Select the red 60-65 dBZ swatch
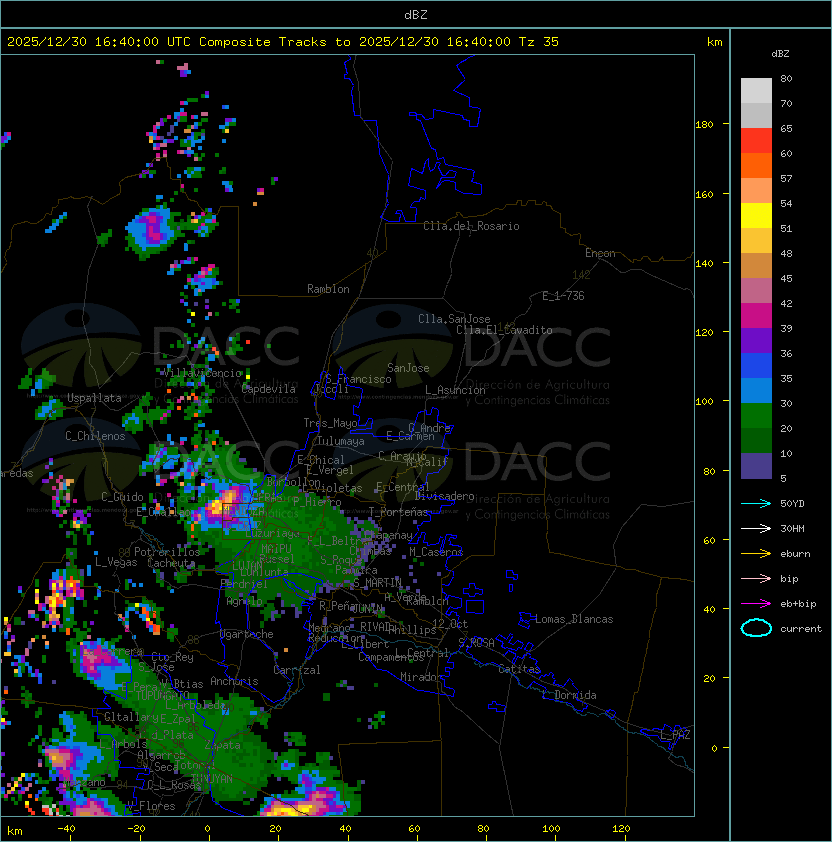Viewport: 832px width, 842px height. 756,141
